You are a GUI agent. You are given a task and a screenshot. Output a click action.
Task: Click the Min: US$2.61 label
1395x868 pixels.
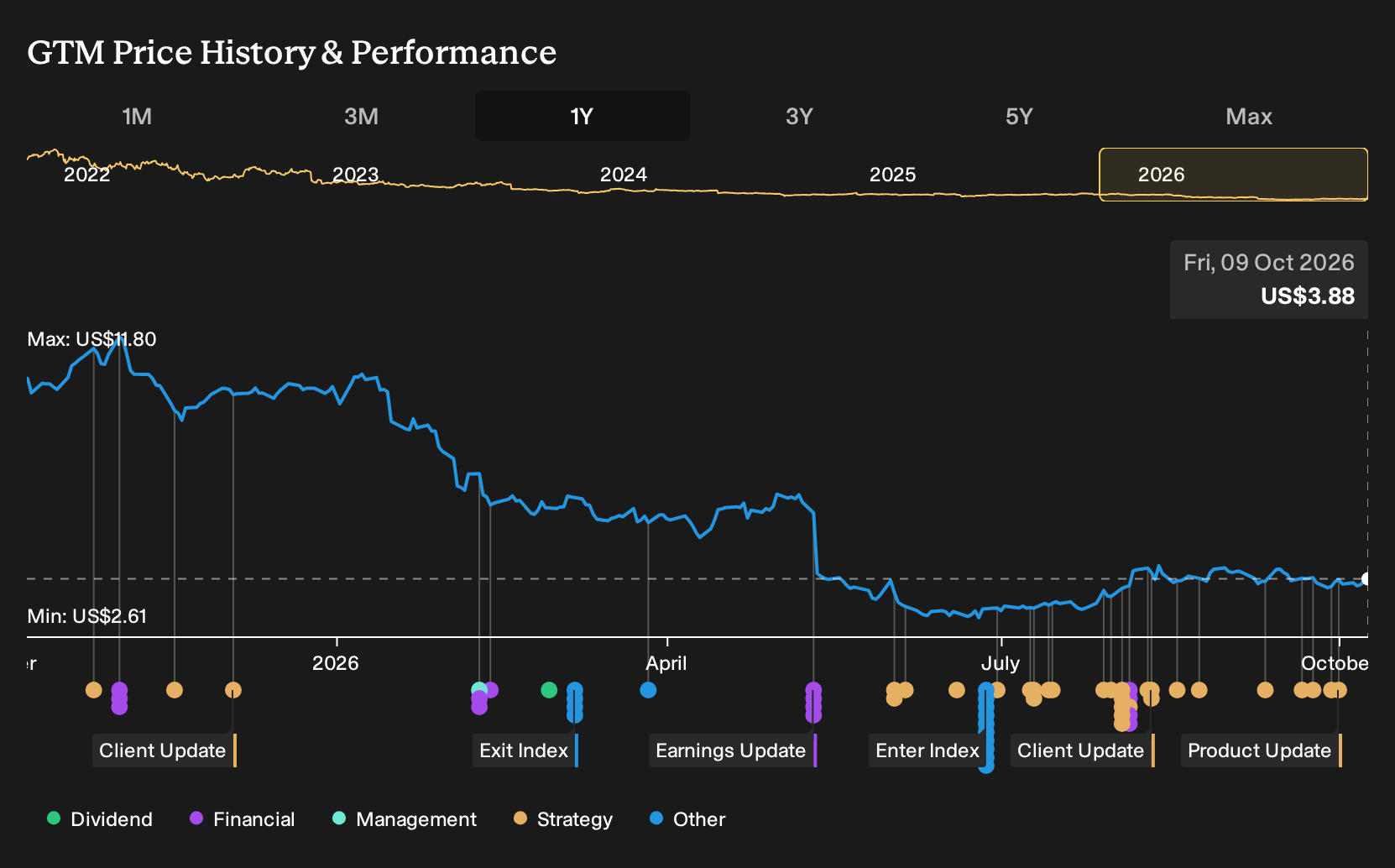click(87, 616)
